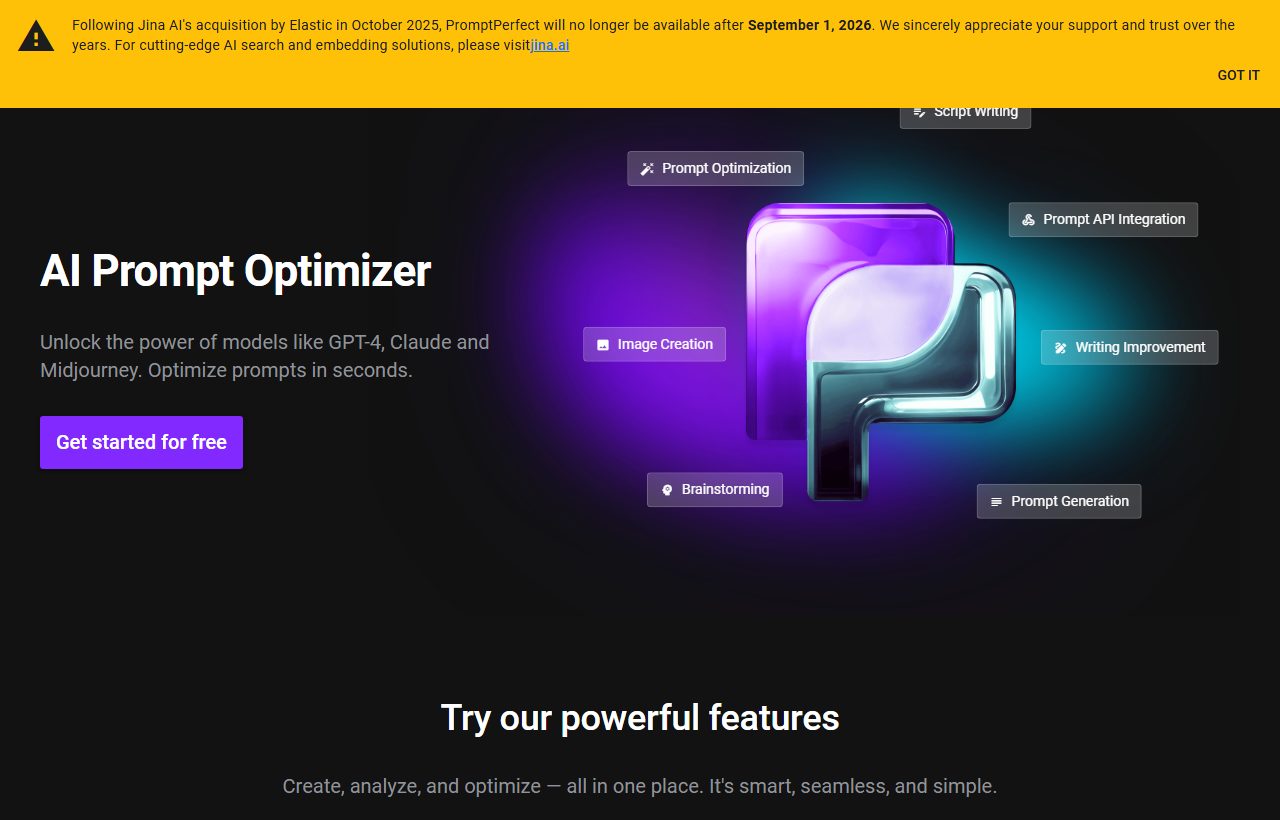Click the magic wand icon on Prompt Optimization

[x=647, y=169]
